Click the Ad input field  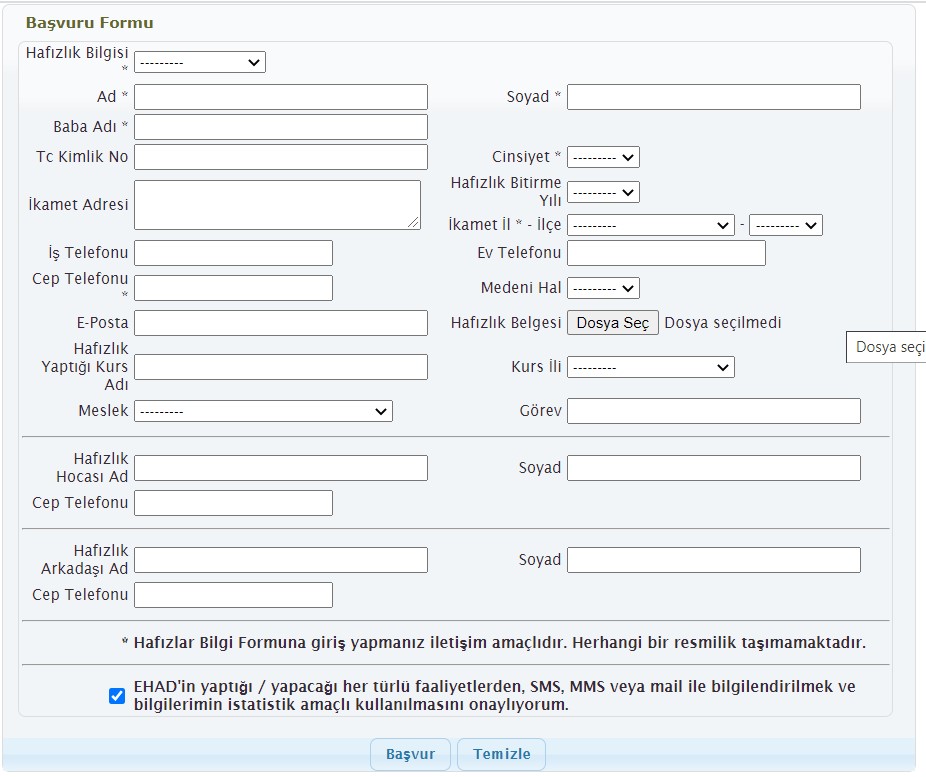(x=281, y=97)
